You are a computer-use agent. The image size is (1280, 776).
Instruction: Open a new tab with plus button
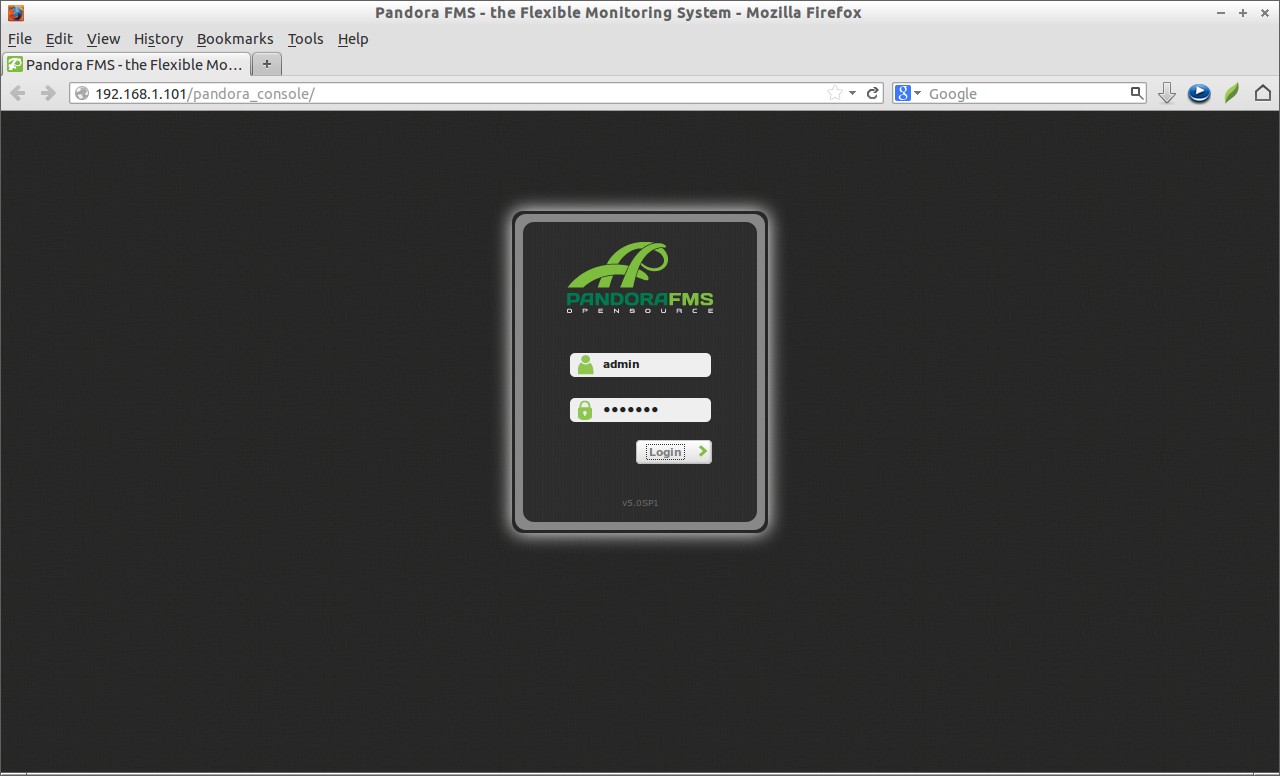click(x=267, y=64)
